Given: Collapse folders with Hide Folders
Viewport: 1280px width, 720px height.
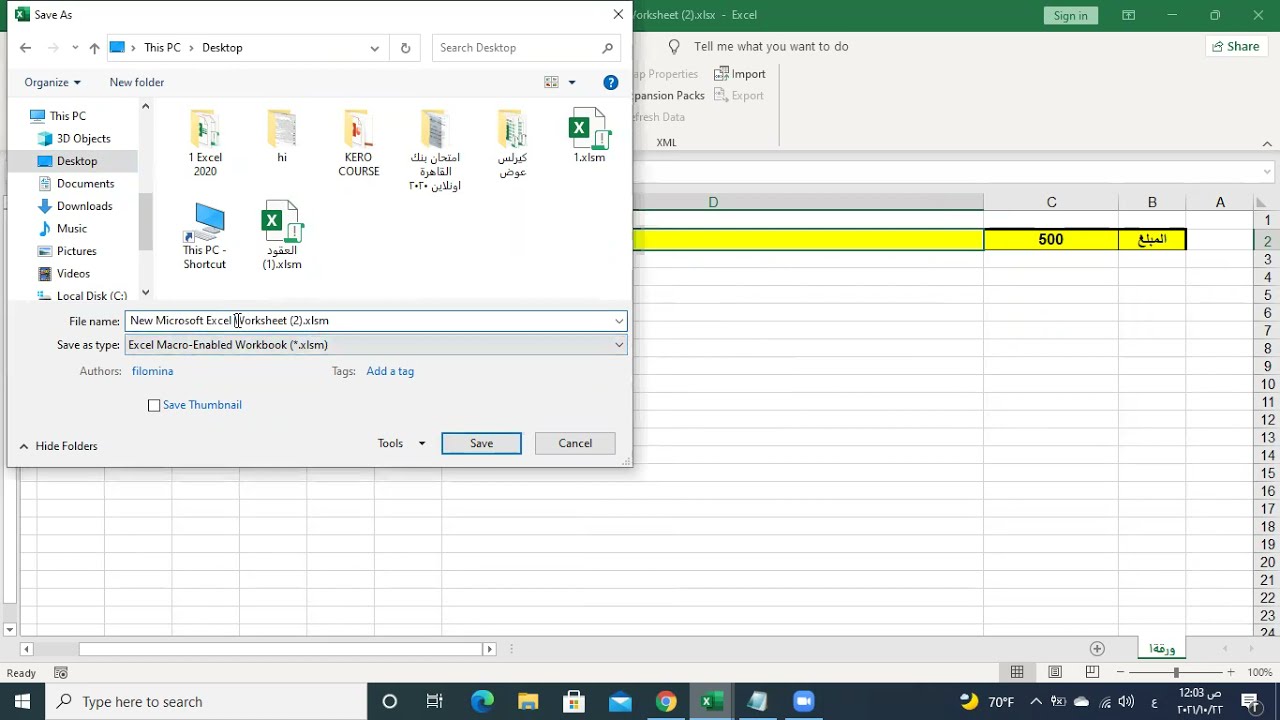Looking at the screenshot, I should [58, 446].
